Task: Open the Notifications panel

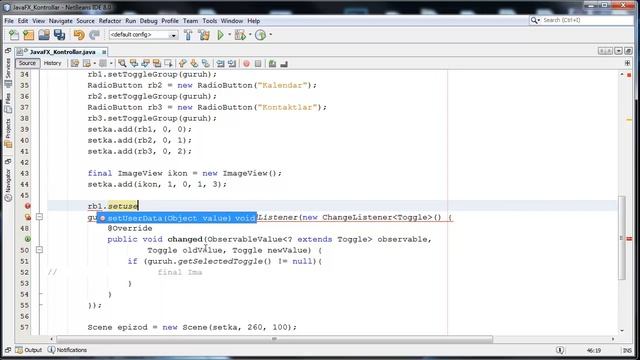Action: coord(67,350)
